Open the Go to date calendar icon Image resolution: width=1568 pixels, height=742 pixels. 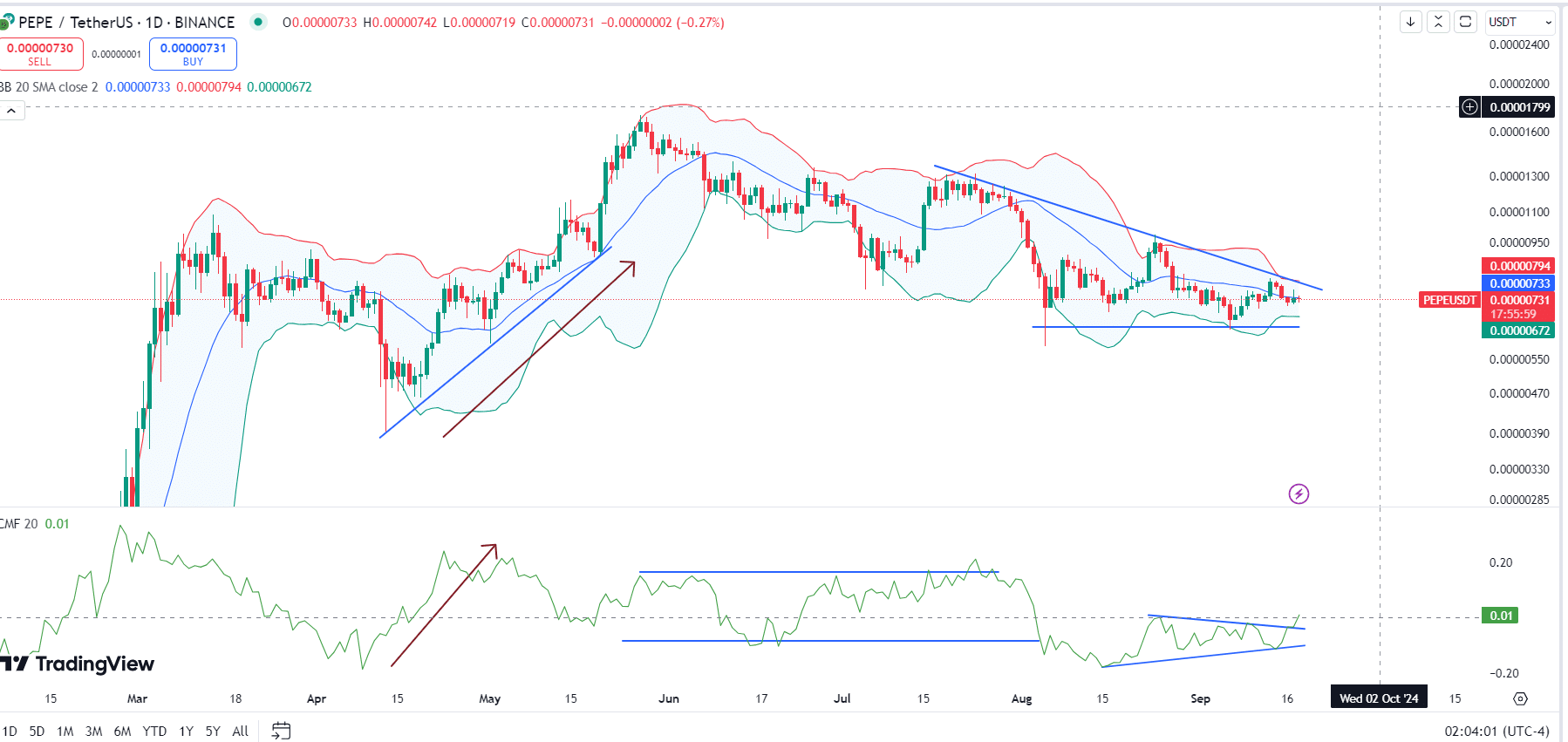tap(281, 731)
